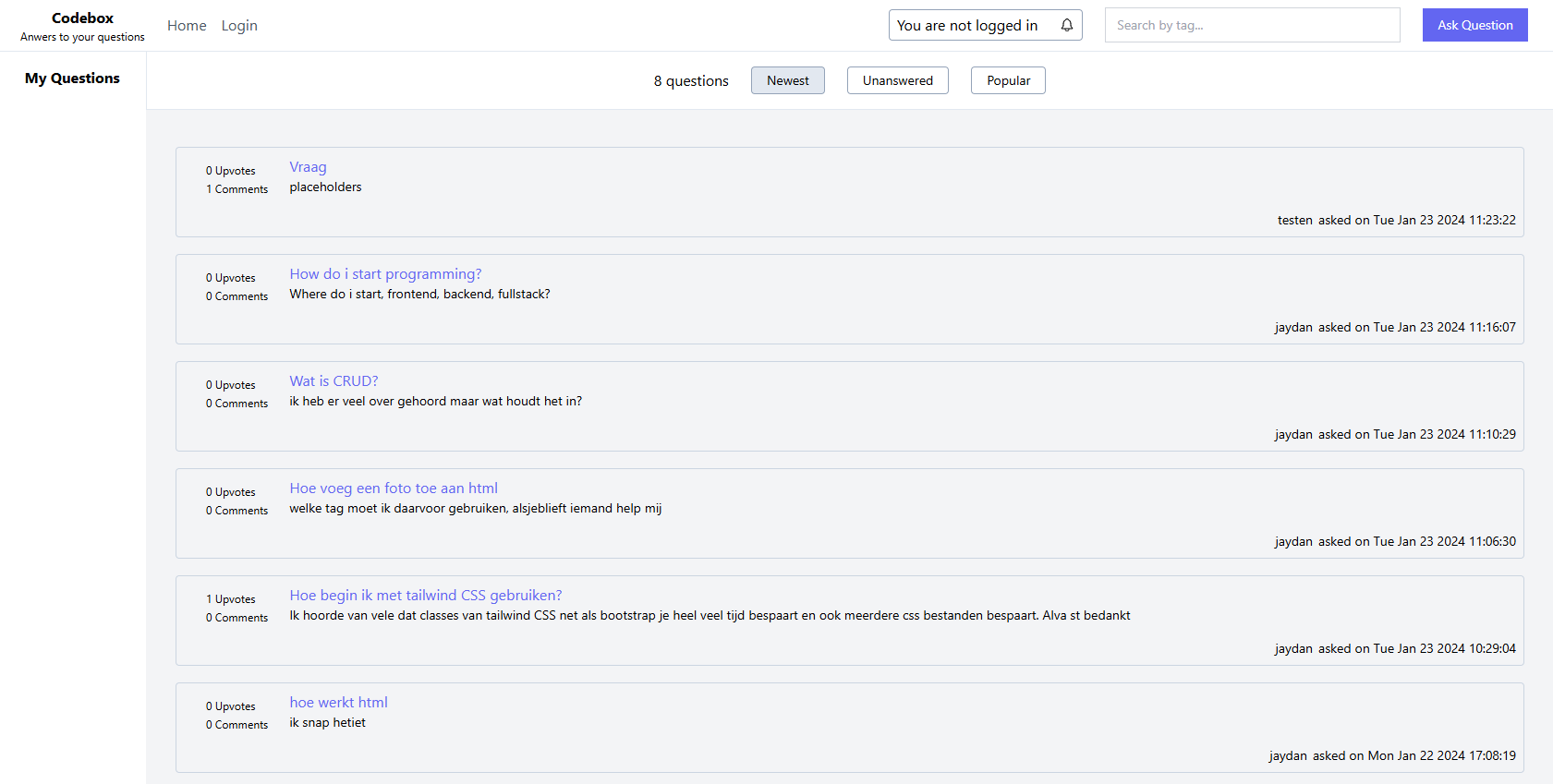
Task: Open the question titled Vraag
Action: click(x=308, y=167)
